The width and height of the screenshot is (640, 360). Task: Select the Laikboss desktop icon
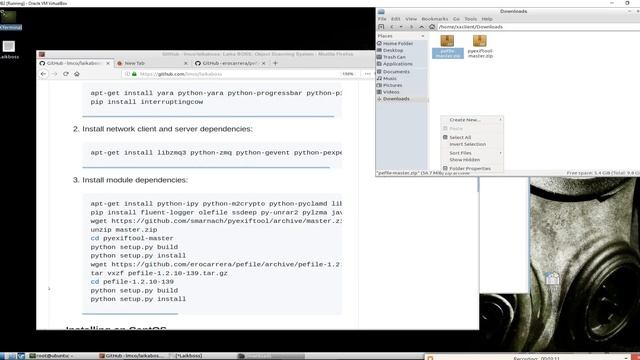[9, 50]
